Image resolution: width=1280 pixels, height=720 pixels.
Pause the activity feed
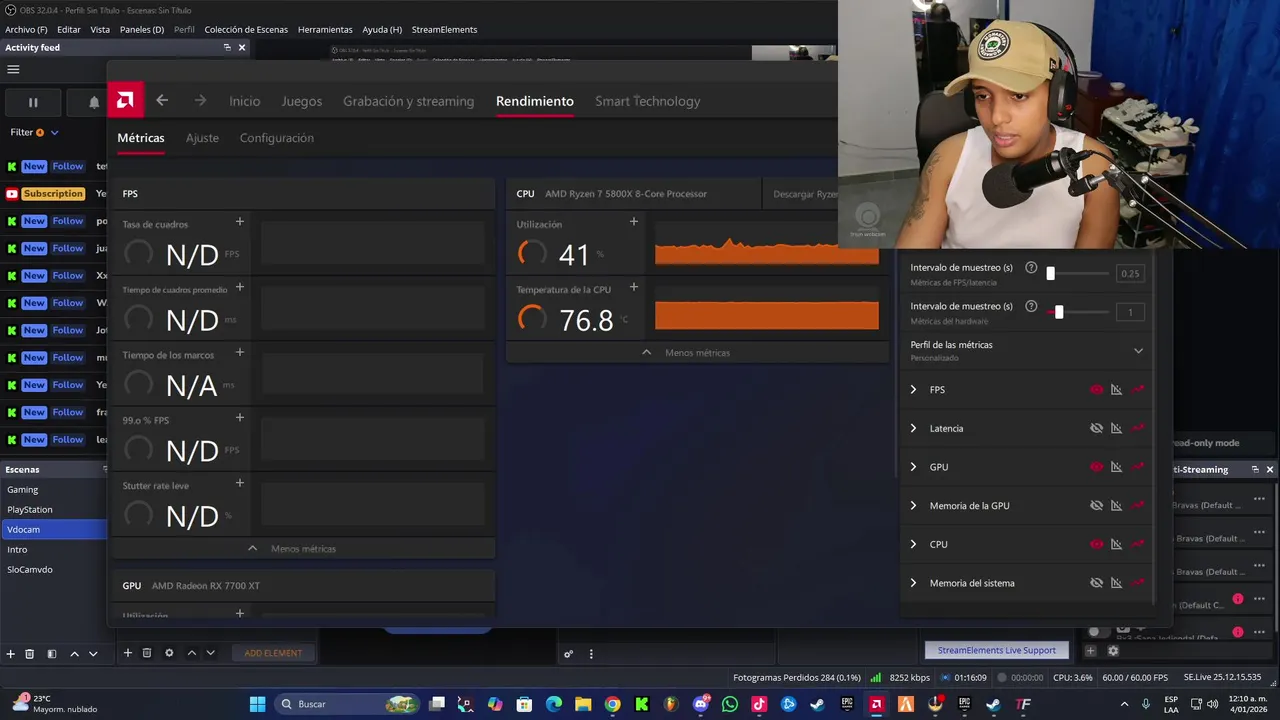(33, 102)
